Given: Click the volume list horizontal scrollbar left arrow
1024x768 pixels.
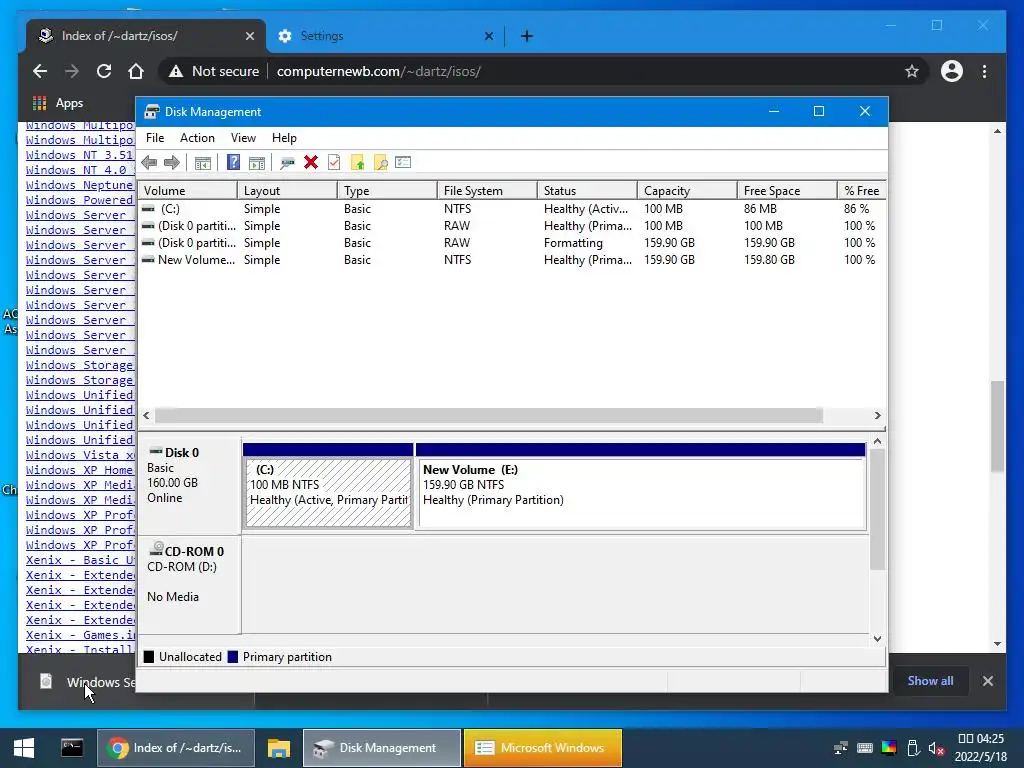Looking at the screenshot, I should [x=146, y=415].
